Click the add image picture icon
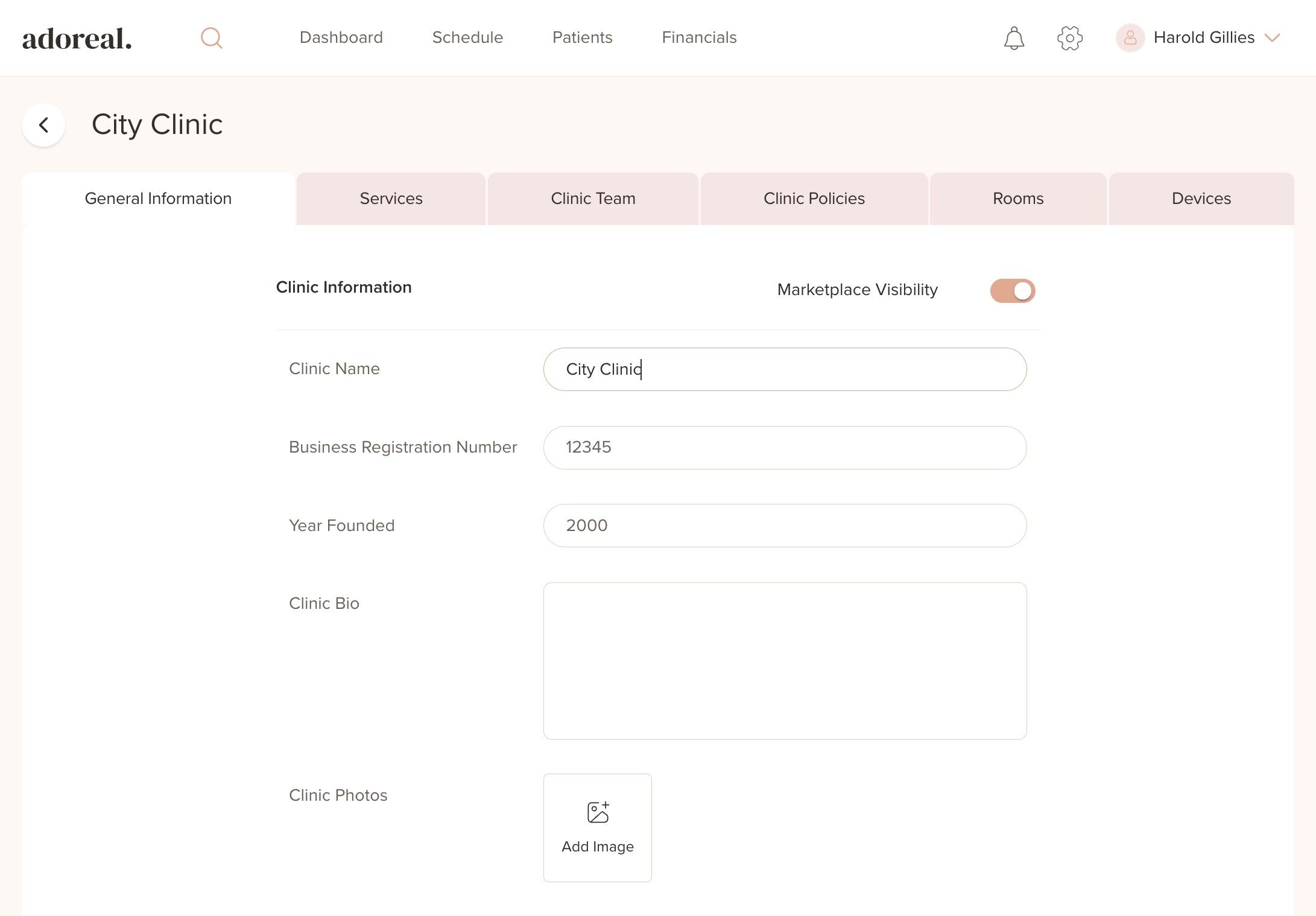Screen dimensions: 1316x916 (x=598, y=812)
